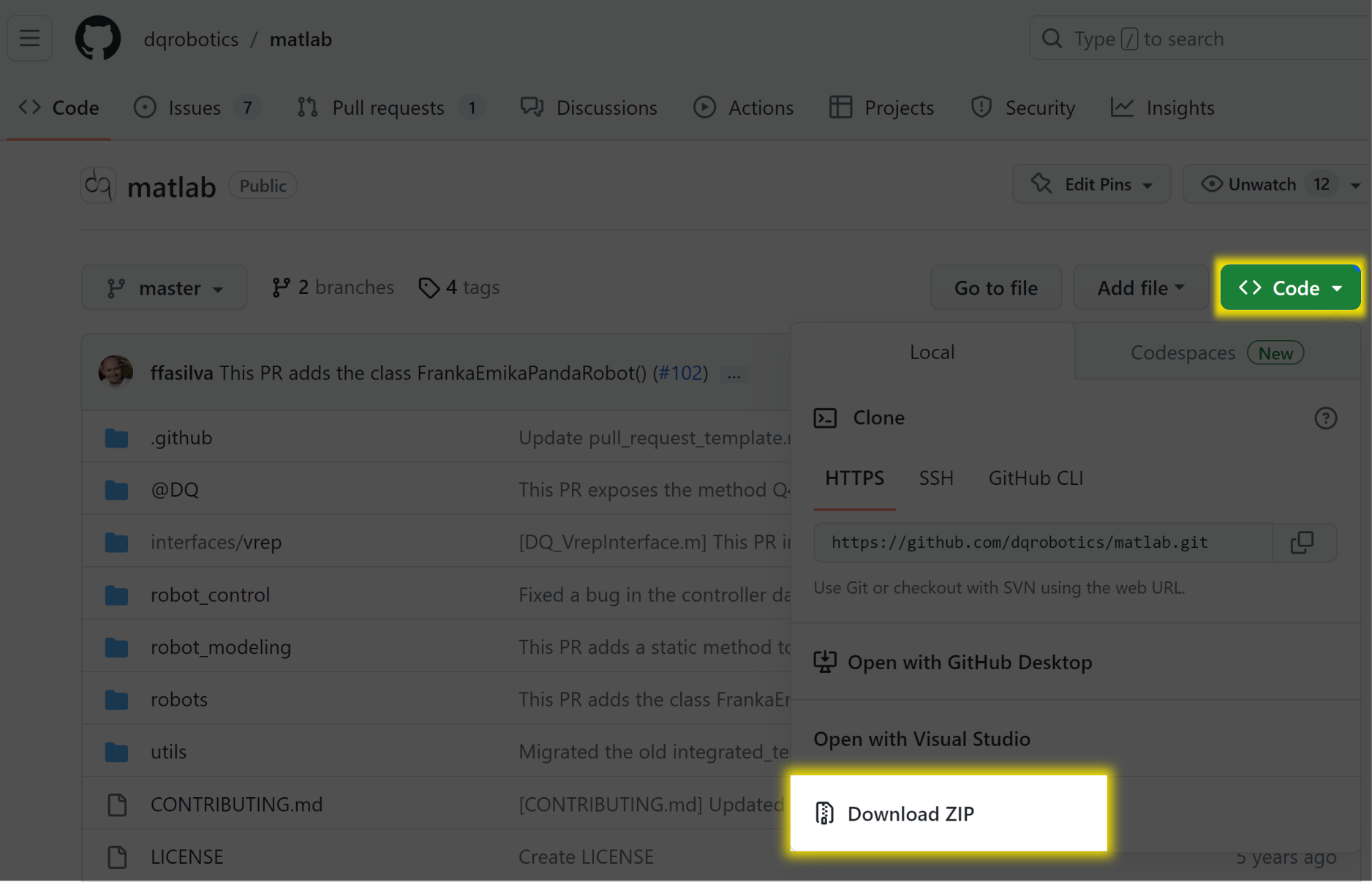
Task: Click the Go to file button
Action: point(995,287)
